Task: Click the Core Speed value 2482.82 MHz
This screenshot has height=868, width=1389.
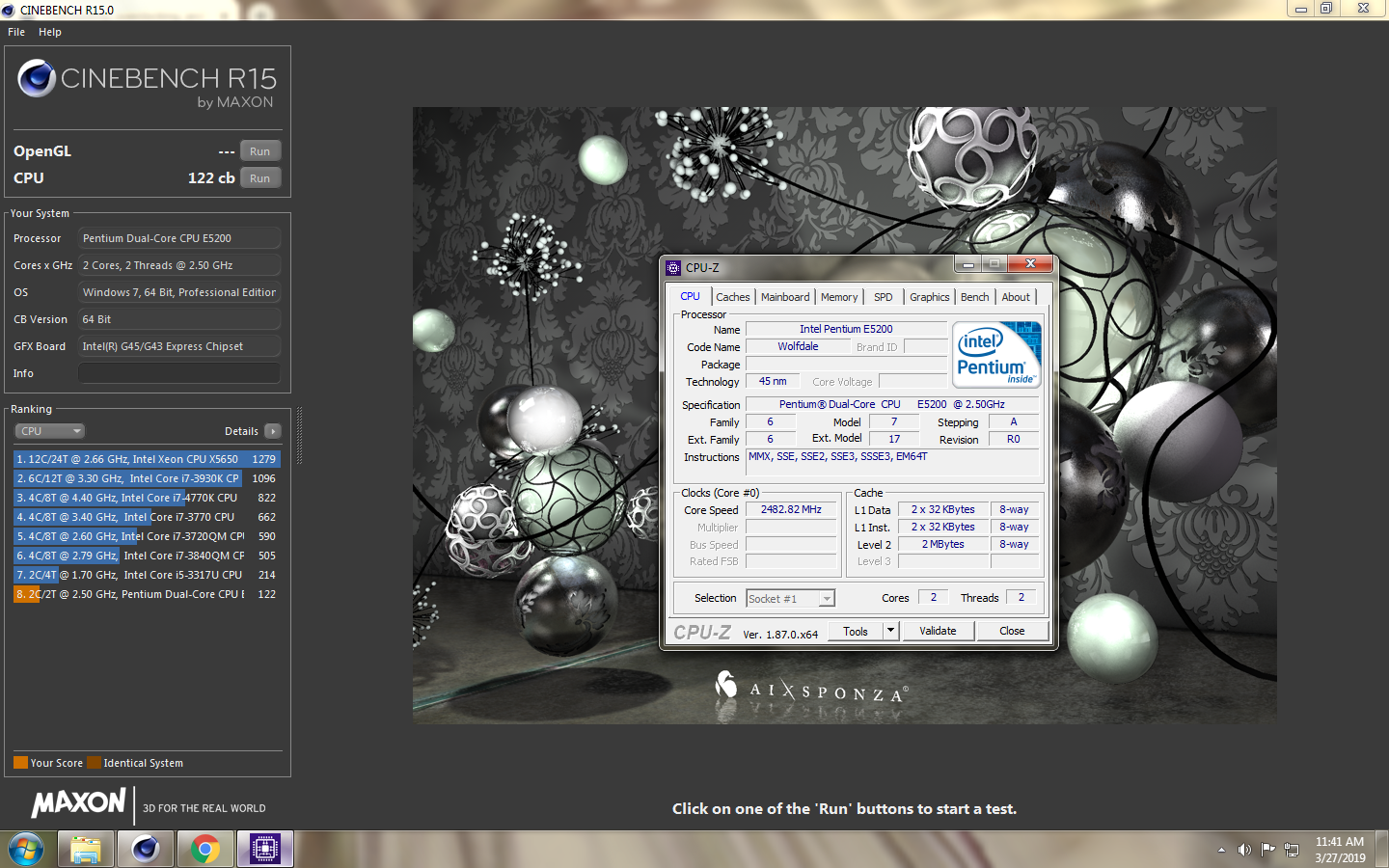Action: coord(791,509)
